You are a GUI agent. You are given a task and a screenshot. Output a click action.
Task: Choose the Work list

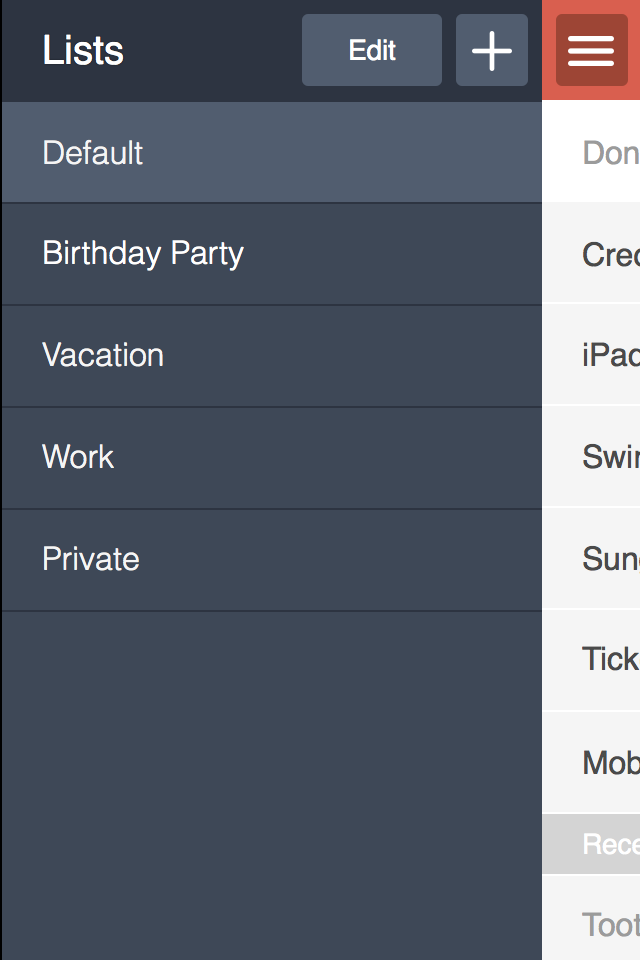click(270, 458)
